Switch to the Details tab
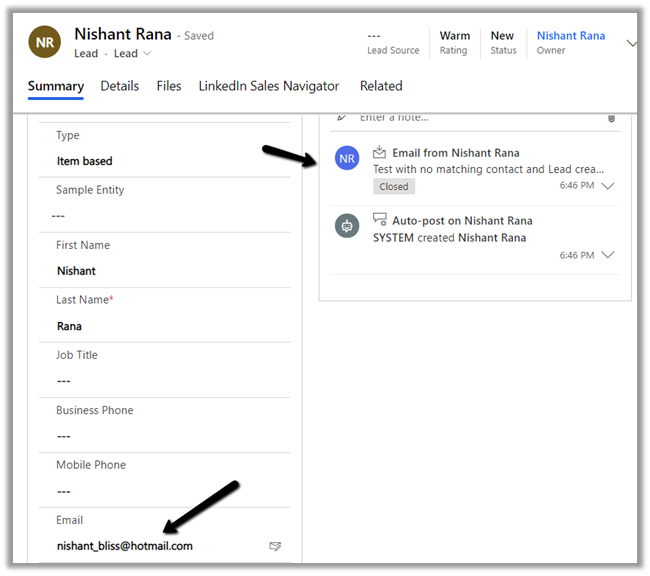Screen dimensions: 650x576 click(x=120, y=86)
